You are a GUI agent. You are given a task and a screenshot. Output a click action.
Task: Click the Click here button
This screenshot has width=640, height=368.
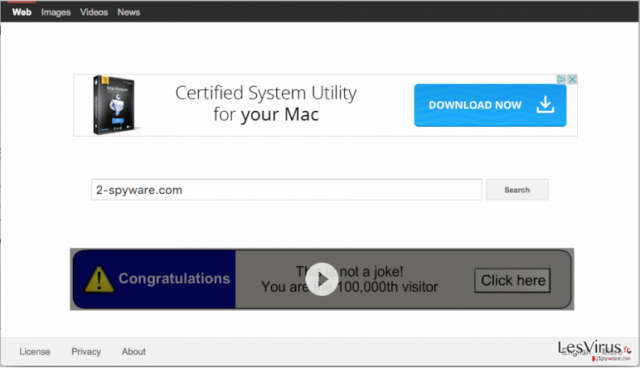[513, 280]
